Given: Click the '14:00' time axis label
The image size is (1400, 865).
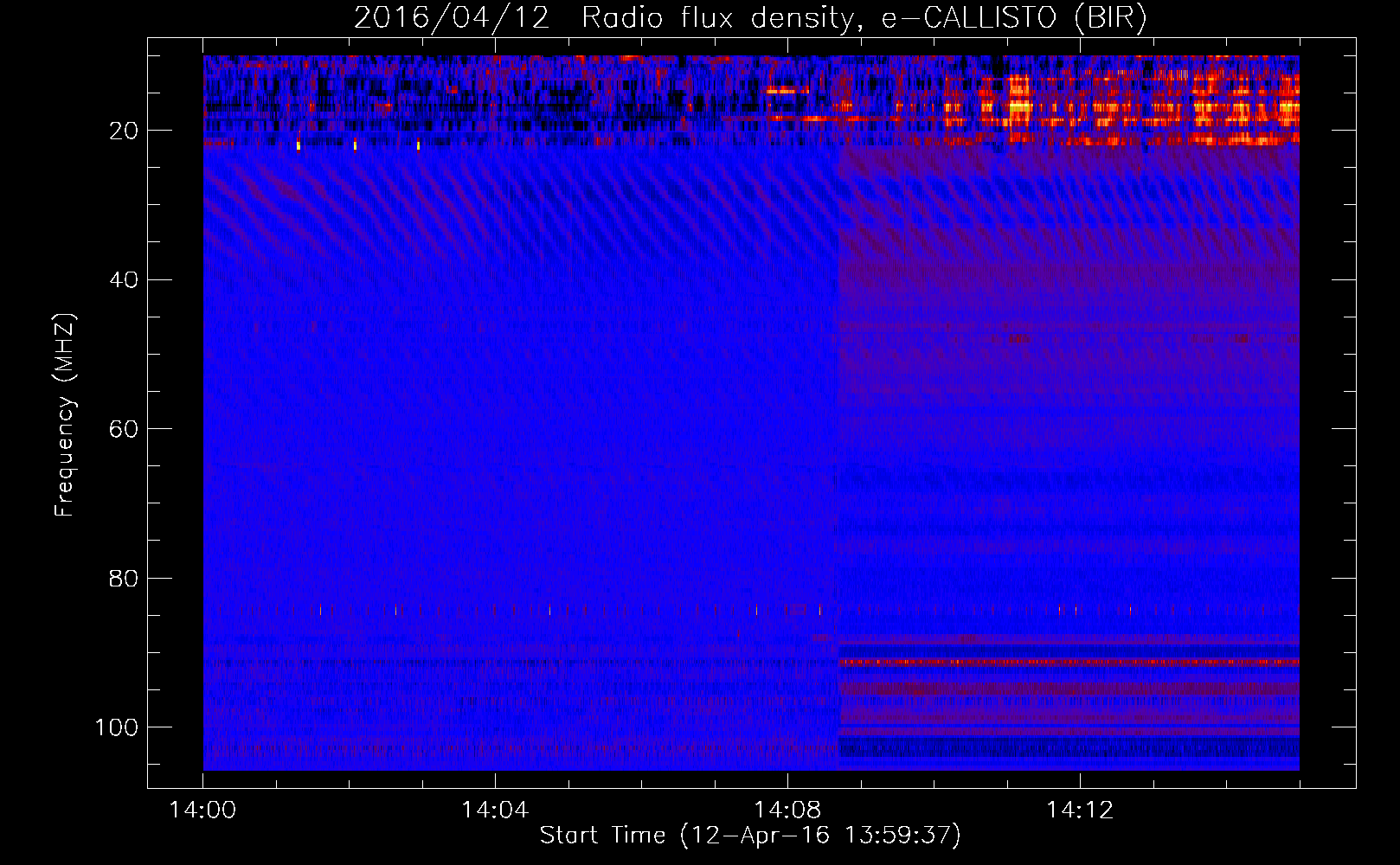Looking at the screenshot, I should click(x=202, y=811).
